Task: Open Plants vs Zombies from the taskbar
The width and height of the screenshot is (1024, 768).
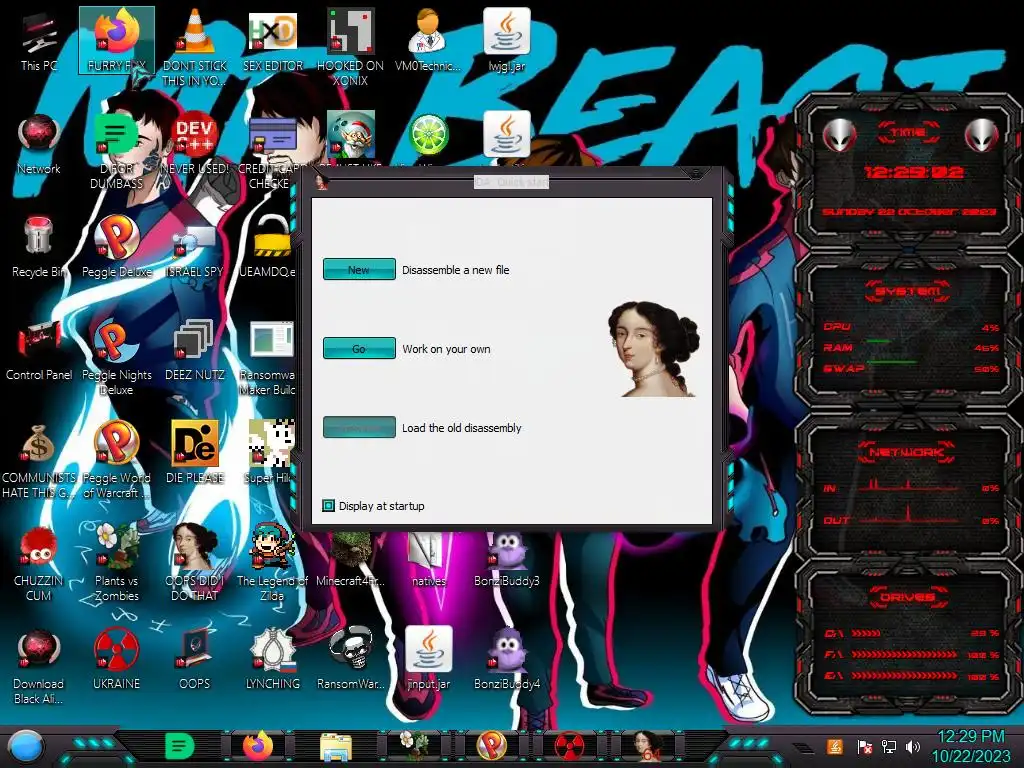Action: [x=414, y=746]
